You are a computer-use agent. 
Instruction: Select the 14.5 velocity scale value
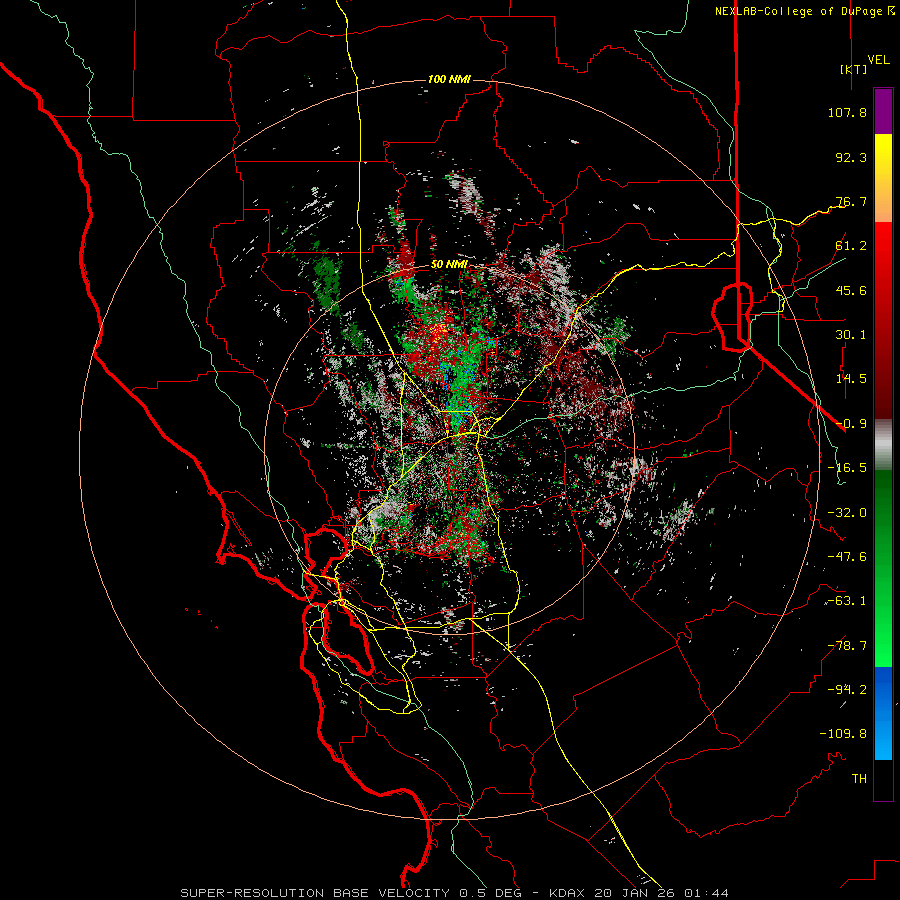pyautogui.click(x=851, y=379)
